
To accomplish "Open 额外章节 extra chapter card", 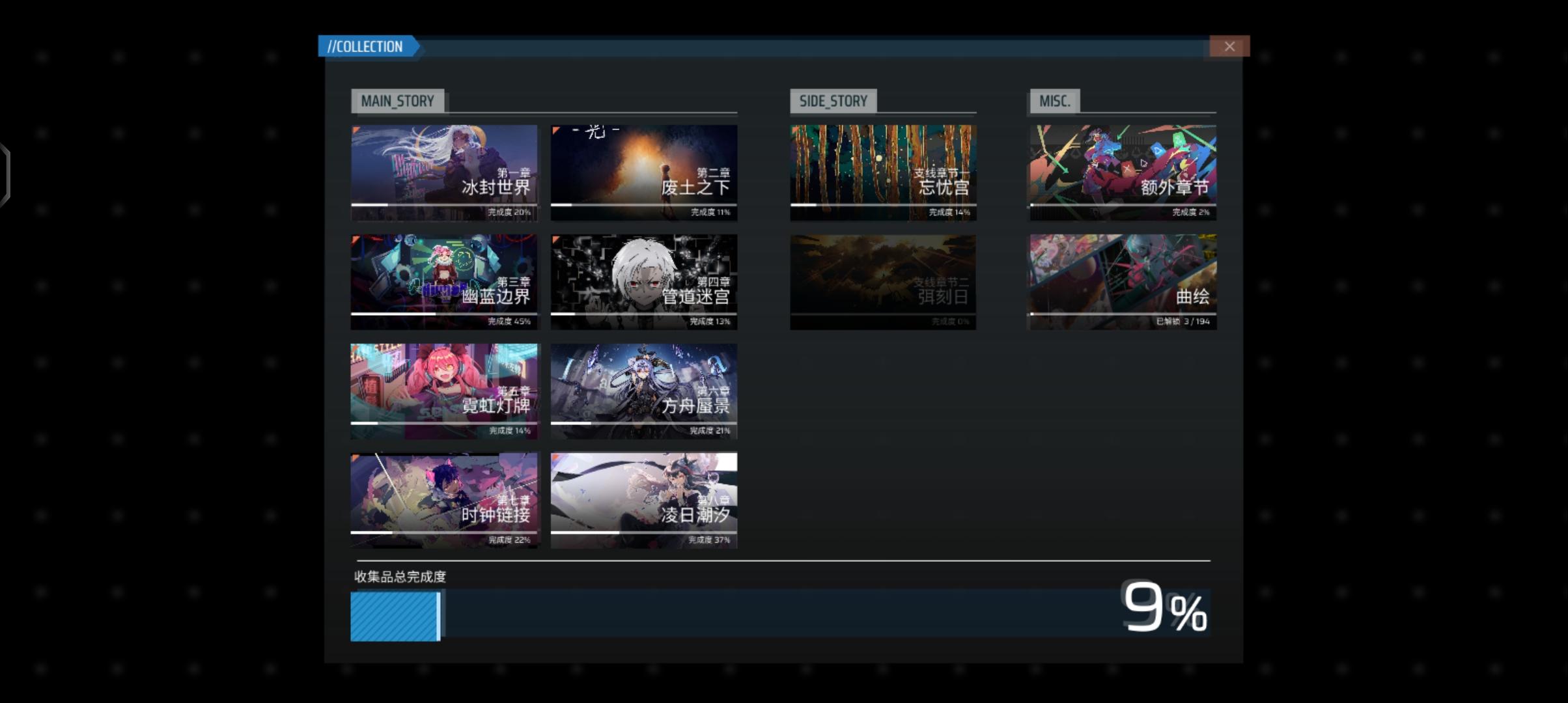I will coord(1122,172).
